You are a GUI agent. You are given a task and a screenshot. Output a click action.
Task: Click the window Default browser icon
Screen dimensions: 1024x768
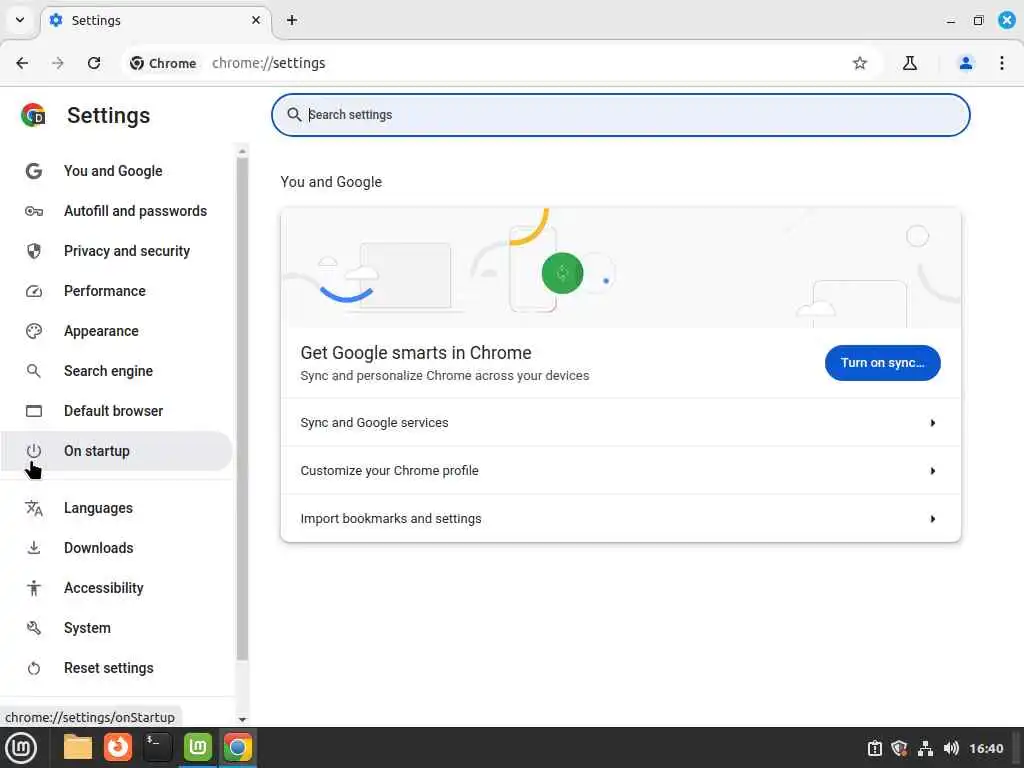coord(34,411)
